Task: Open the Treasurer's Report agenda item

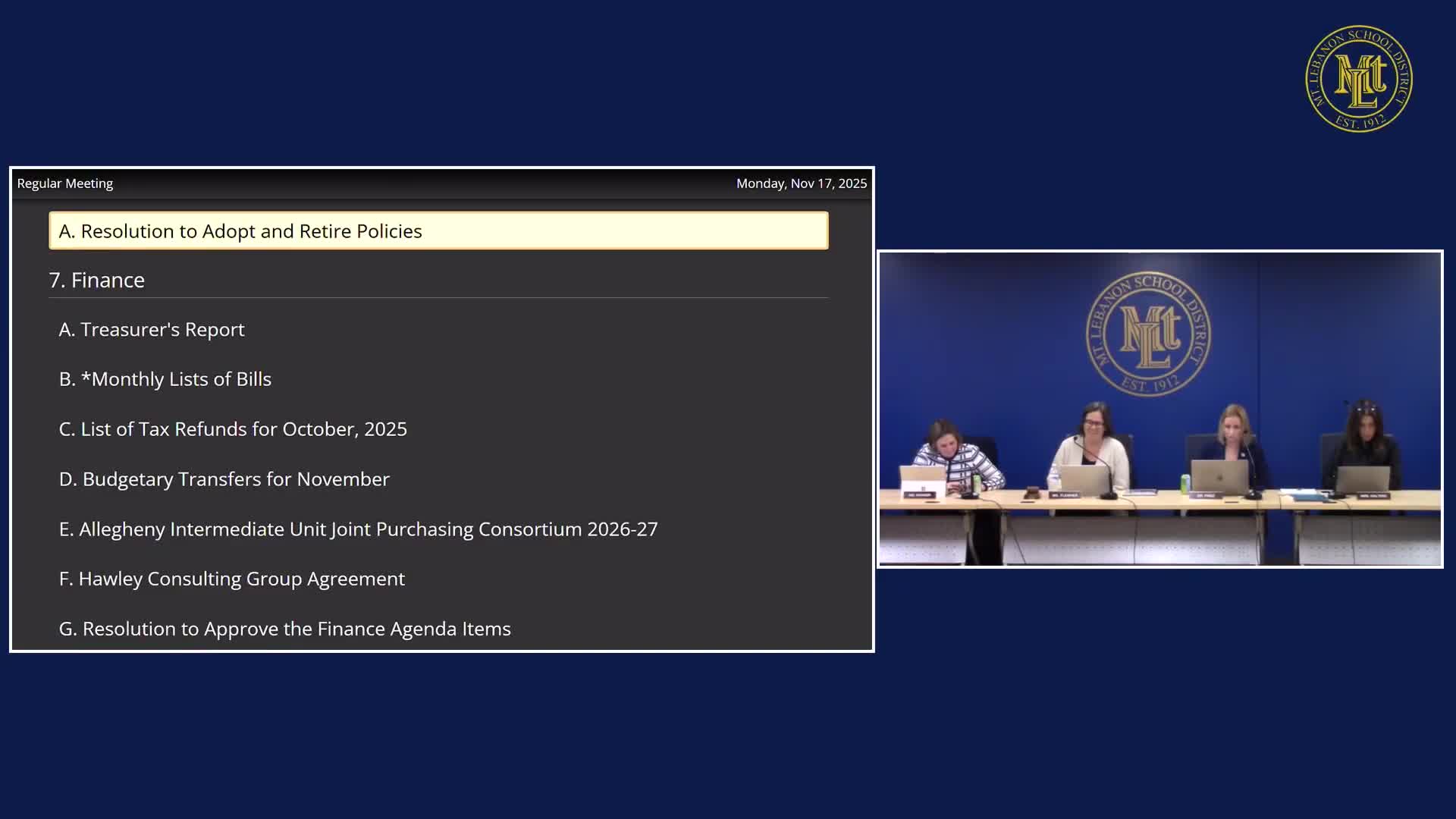Action: coord(152,329)
